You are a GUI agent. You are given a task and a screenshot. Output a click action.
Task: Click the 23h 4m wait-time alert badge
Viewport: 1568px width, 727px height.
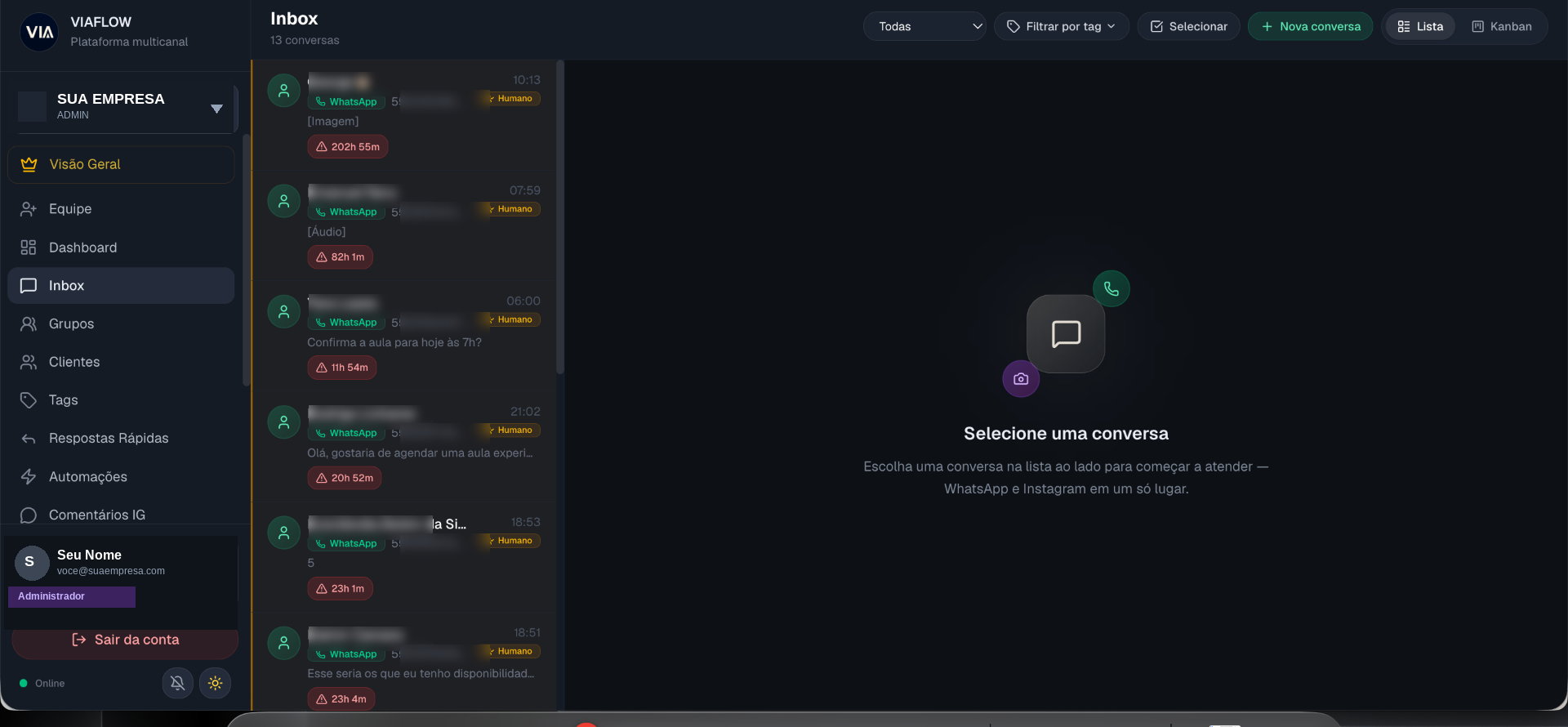(x=341, y=699)
